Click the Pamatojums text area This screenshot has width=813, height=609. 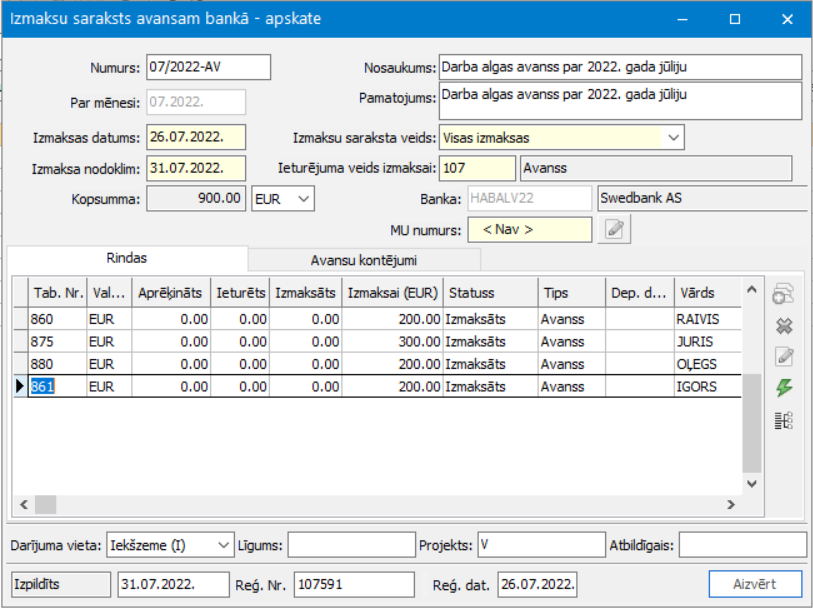tap(620, 101)
